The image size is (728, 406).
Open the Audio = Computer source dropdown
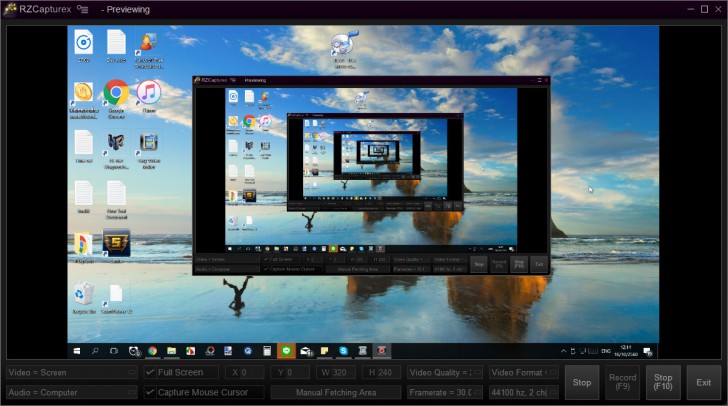click(72, 393)
